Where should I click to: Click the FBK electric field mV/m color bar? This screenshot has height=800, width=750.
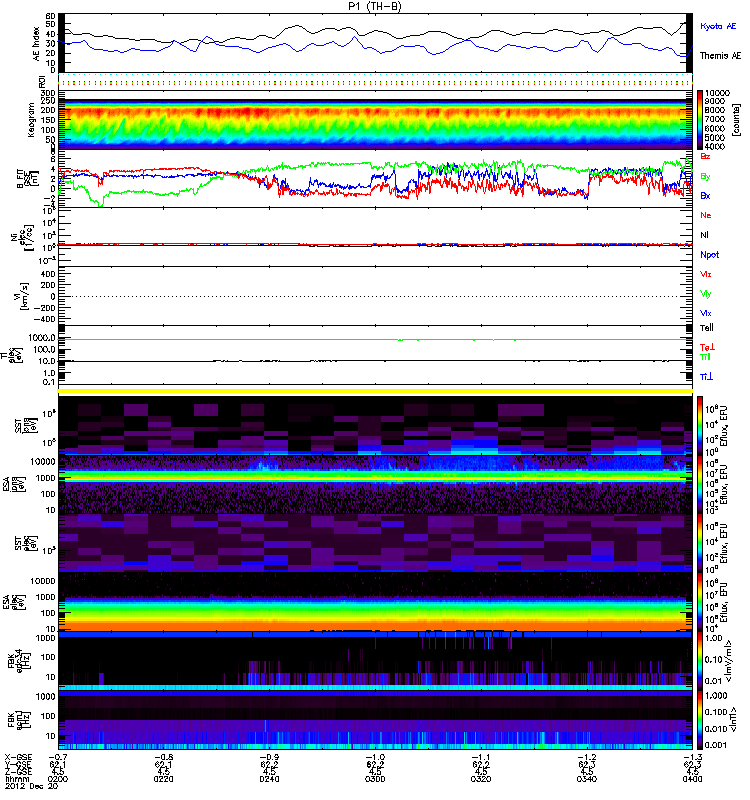coord(700,660)
